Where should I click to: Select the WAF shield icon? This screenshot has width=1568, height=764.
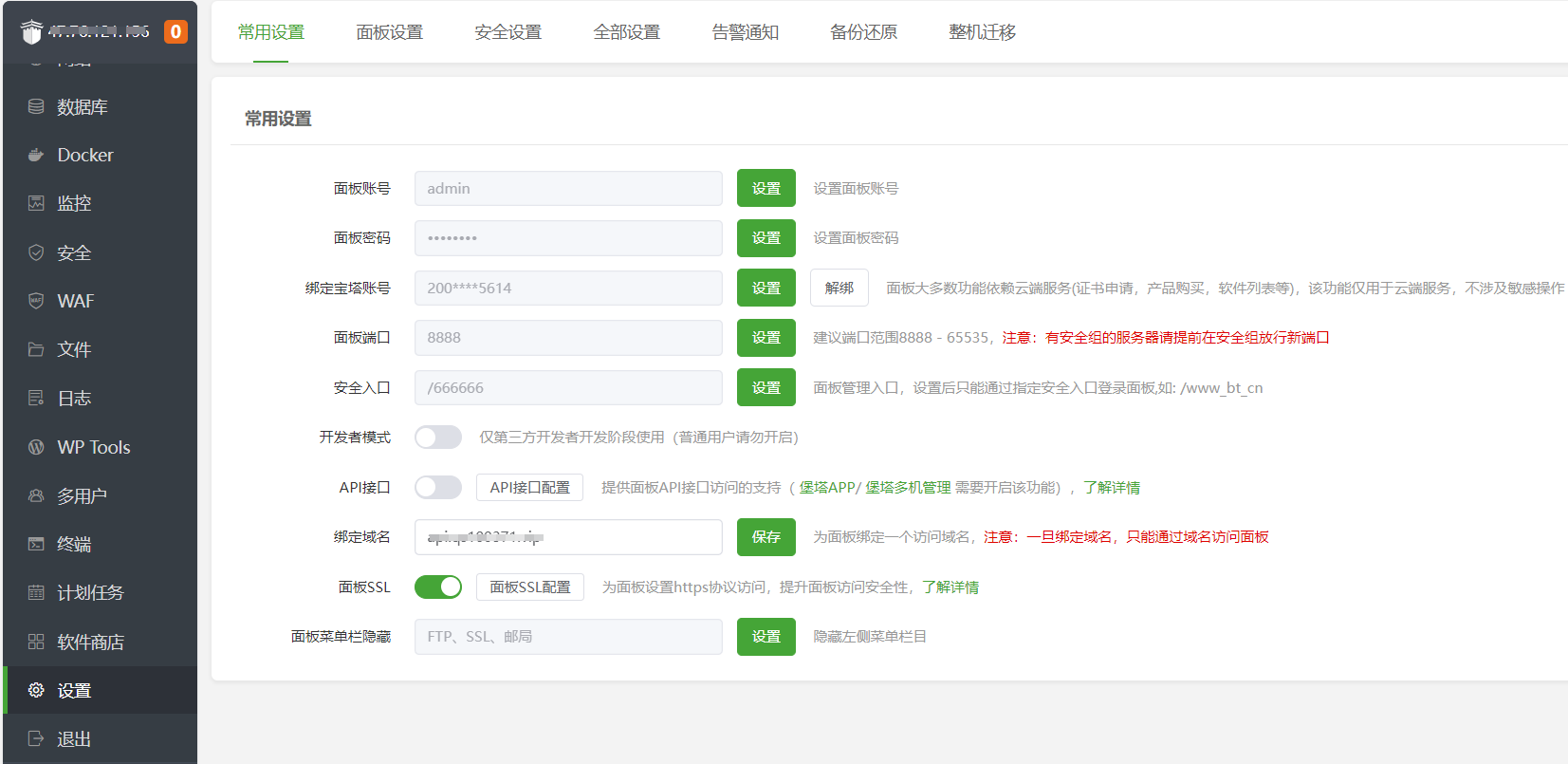[36, 301]
